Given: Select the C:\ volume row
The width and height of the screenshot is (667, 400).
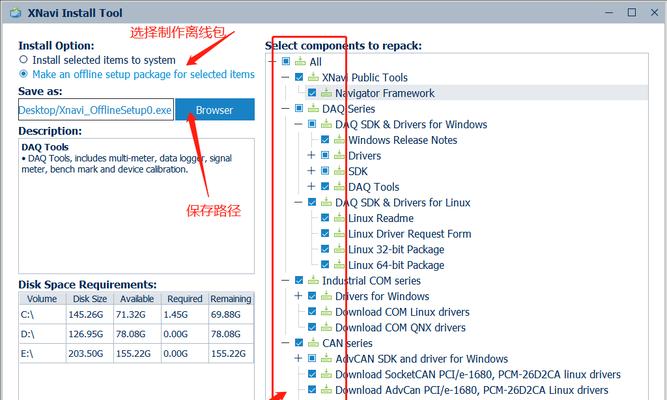Looking at the screenshot, I should click(136, 314).
